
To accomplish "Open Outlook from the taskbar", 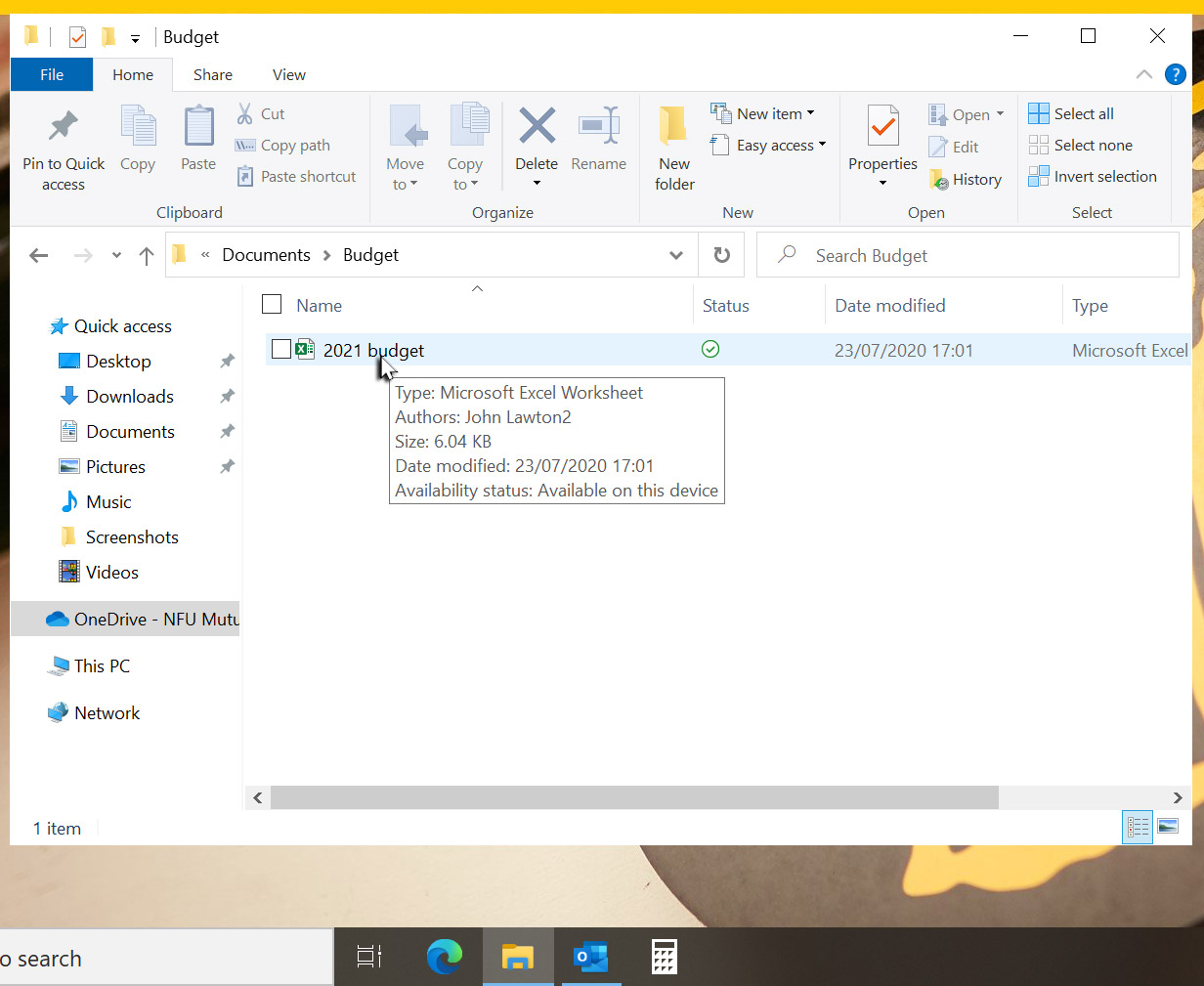I will pyautogui.click(x=590, y=957).
